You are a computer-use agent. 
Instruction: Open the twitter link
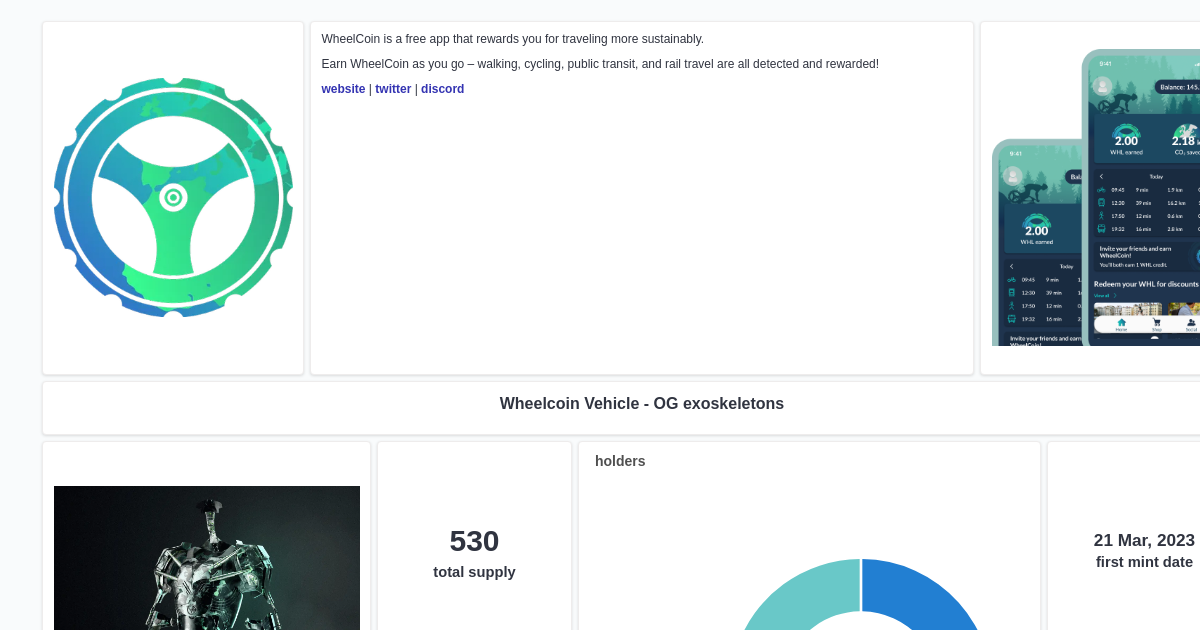[x=393, y=89]
